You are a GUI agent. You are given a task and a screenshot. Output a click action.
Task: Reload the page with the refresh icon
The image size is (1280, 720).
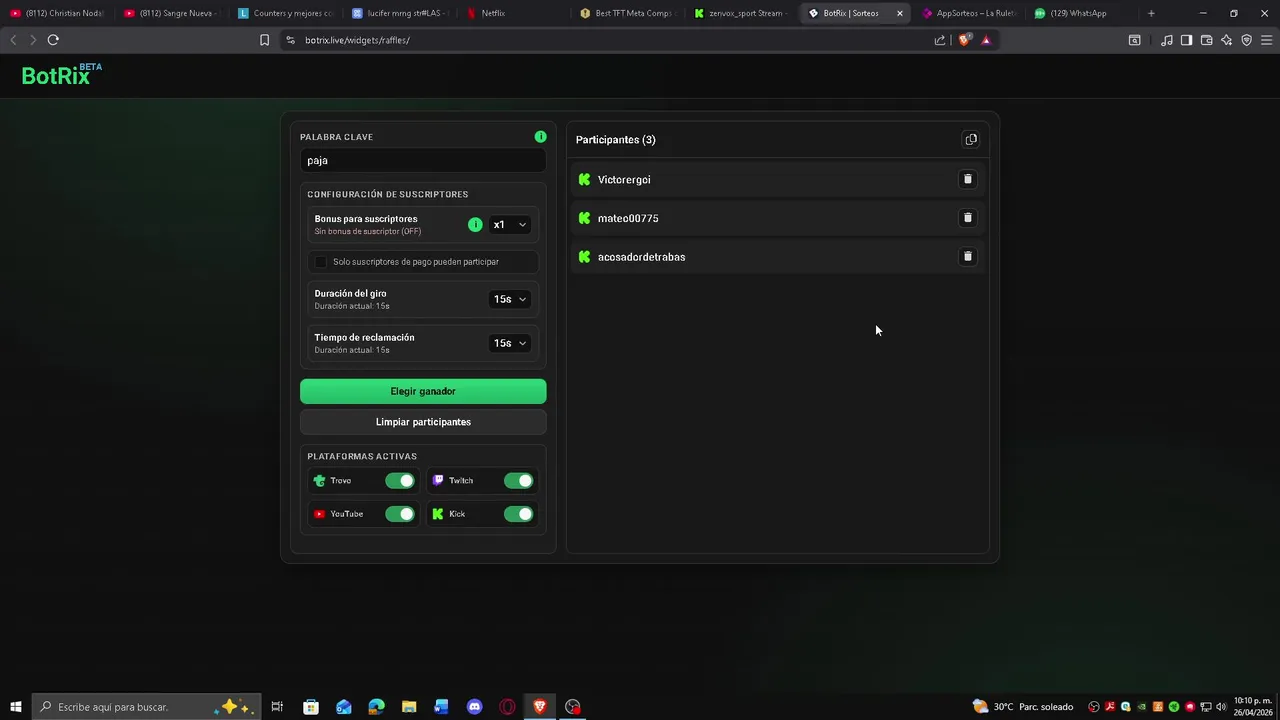pyautogui.click(x=53, y=40)
